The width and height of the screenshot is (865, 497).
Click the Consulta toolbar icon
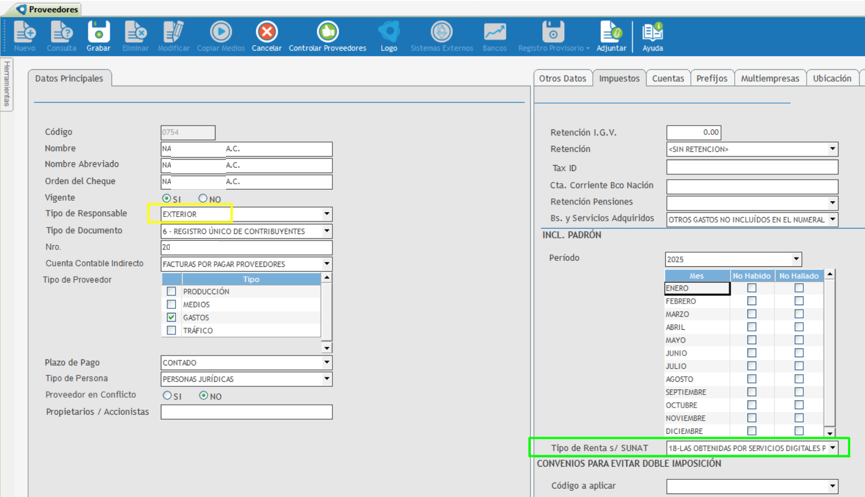61,36
